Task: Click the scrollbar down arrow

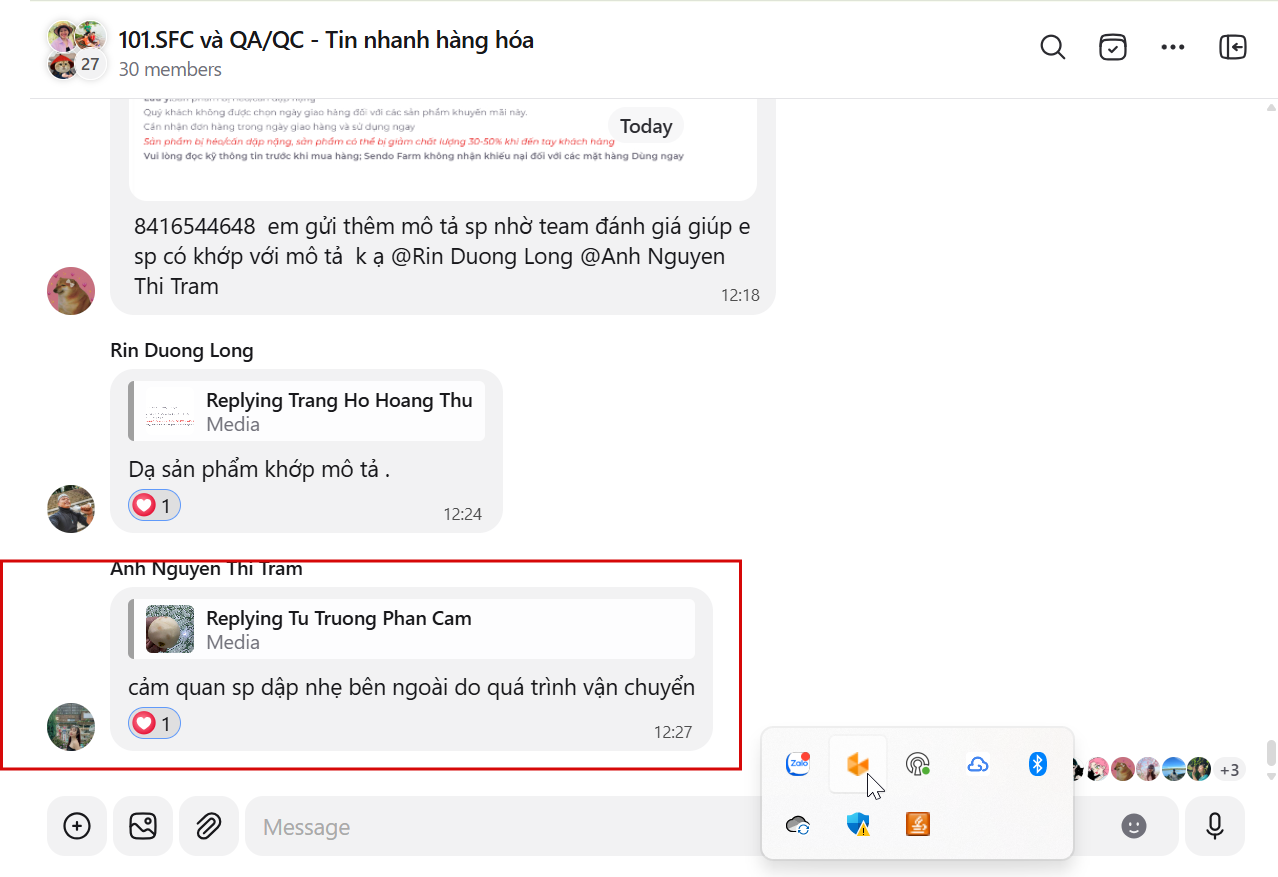Action: click(x=1271, y=776)
